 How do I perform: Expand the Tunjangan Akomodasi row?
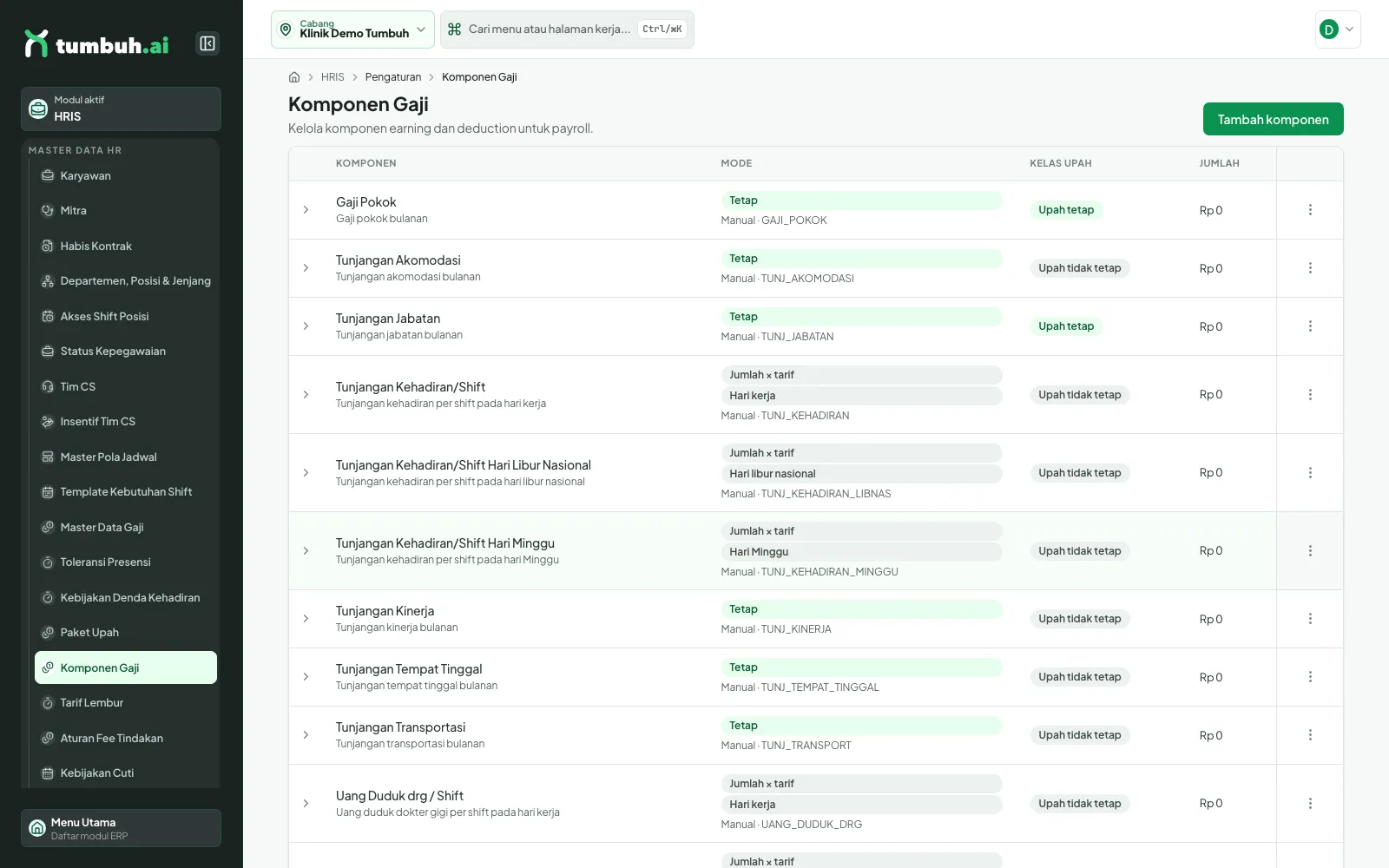(306, 268)
